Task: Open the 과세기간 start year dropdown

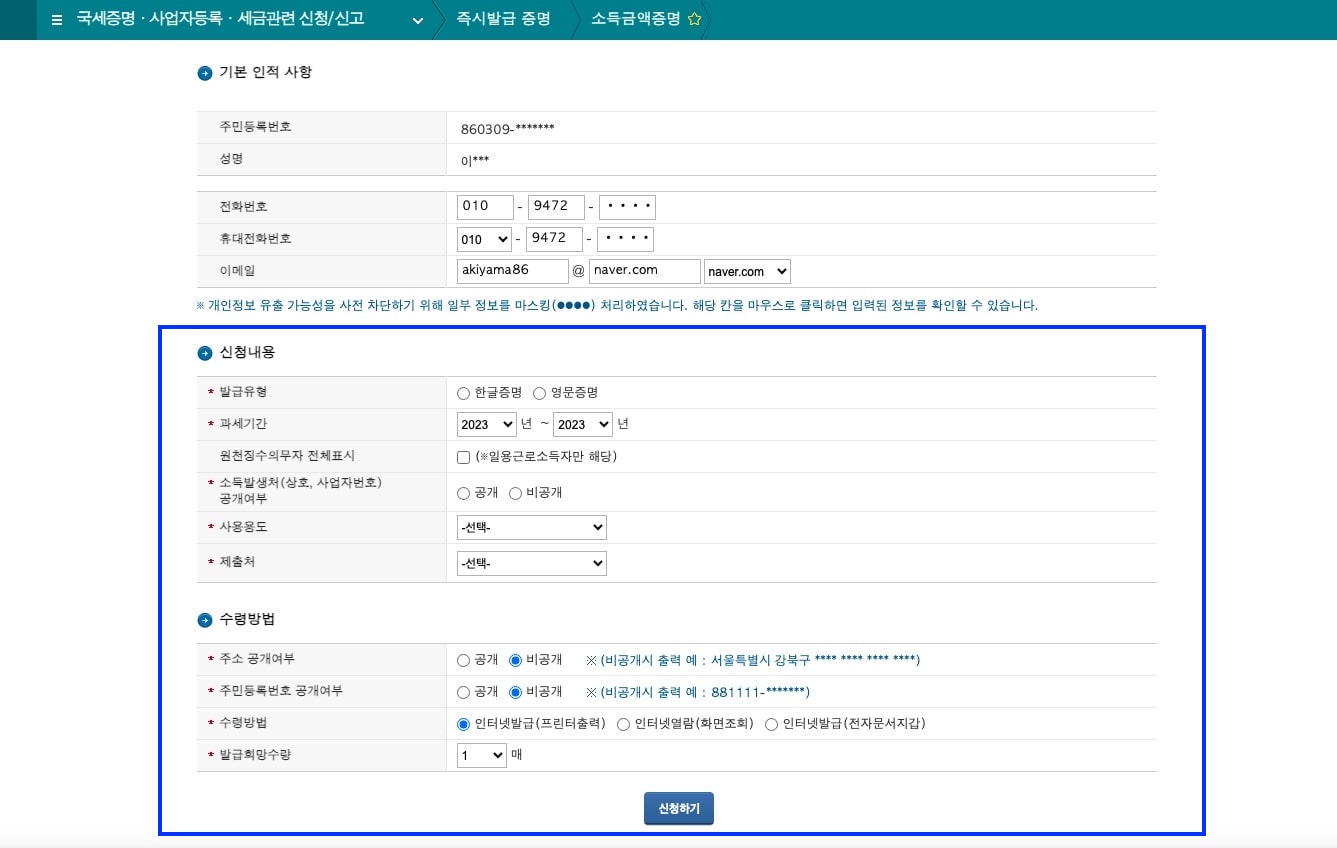Action: [487, 424]
